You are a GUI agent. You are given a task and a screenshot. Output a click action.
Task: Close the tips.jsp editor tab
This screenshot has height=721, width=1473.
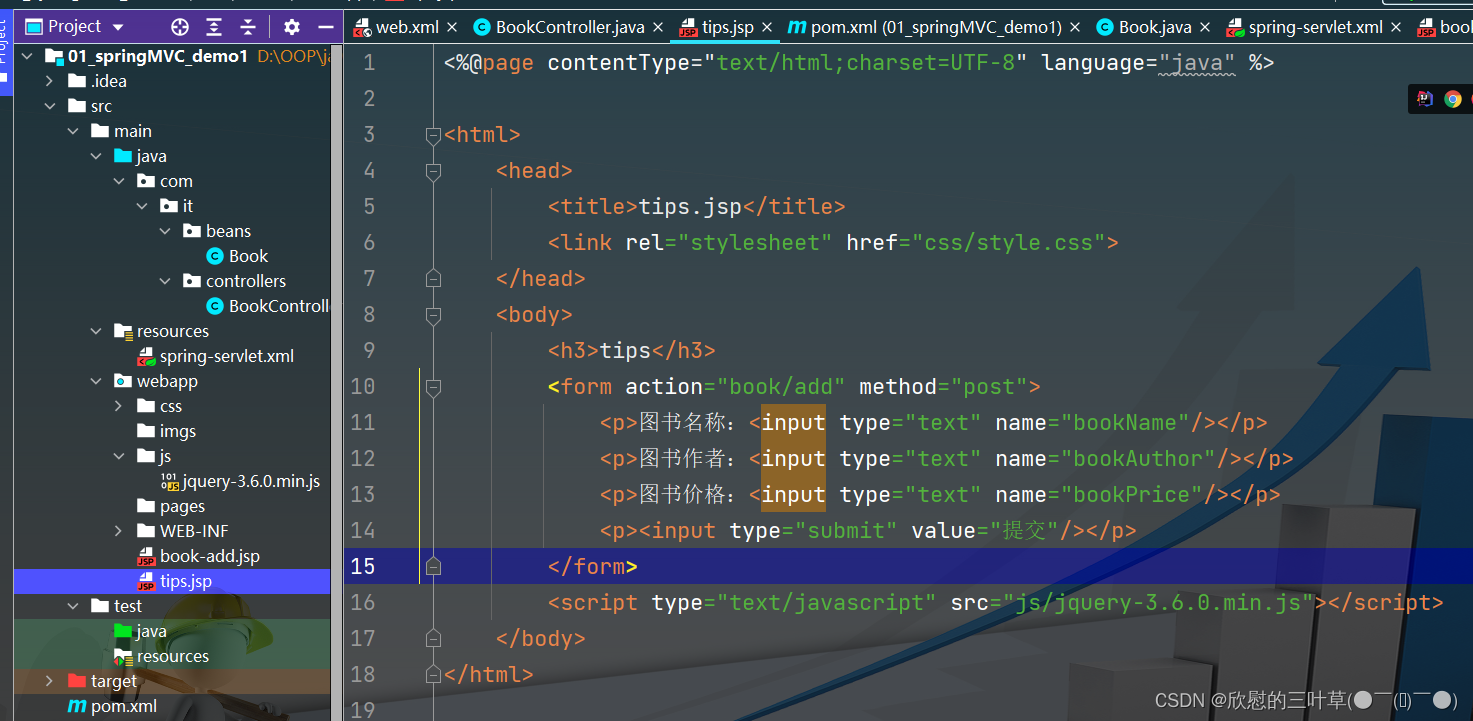tap(767, 28)
